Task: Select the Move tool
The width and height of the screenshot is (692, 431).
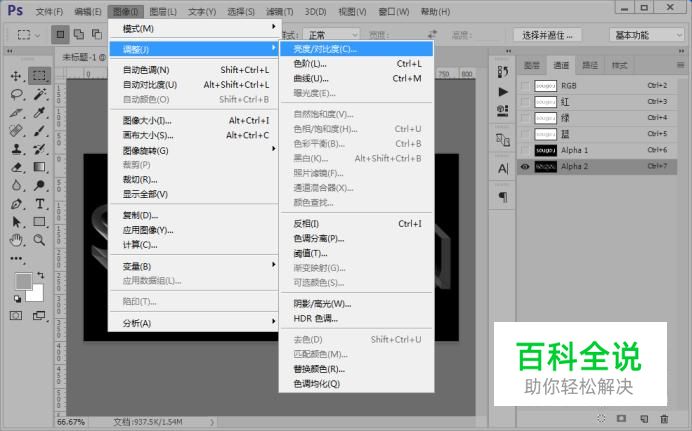Action: pos(16,76)
